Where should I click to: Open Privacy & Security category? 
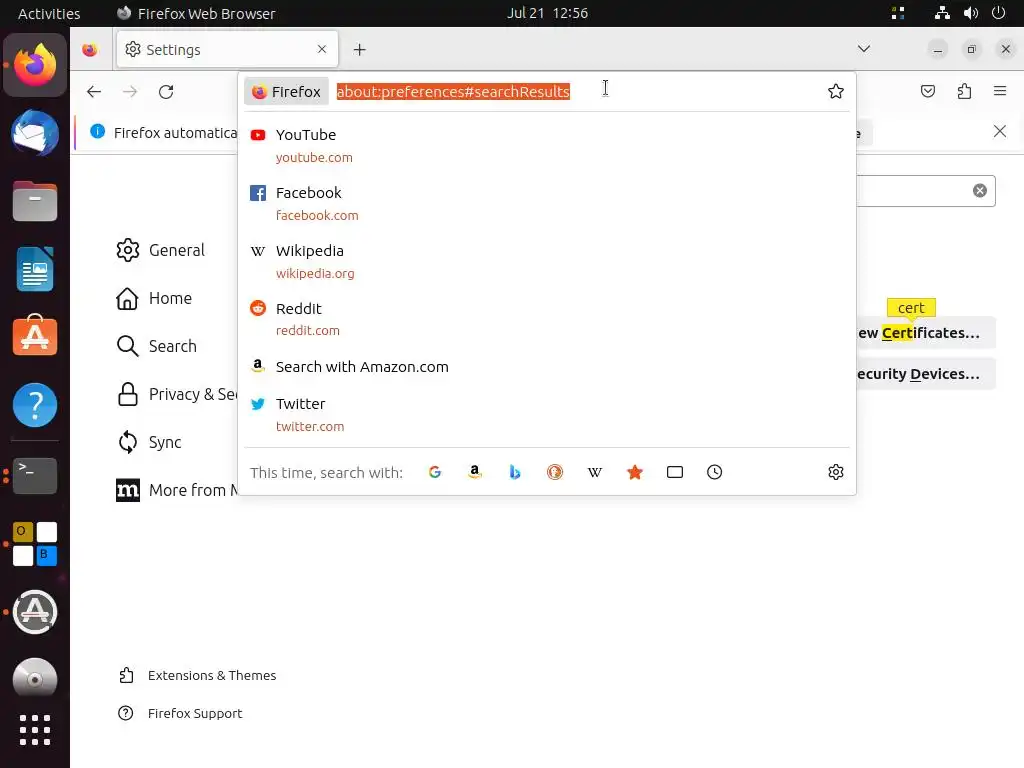point(176,394)
